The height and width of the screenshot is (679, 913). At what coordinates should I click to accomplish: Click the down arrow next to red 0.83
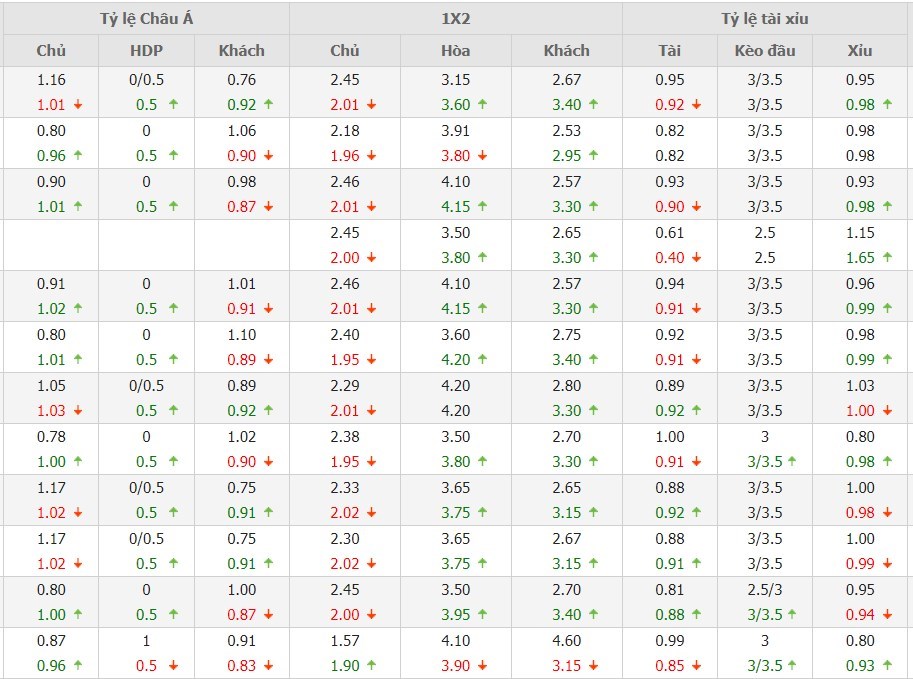tap(268, 667)
